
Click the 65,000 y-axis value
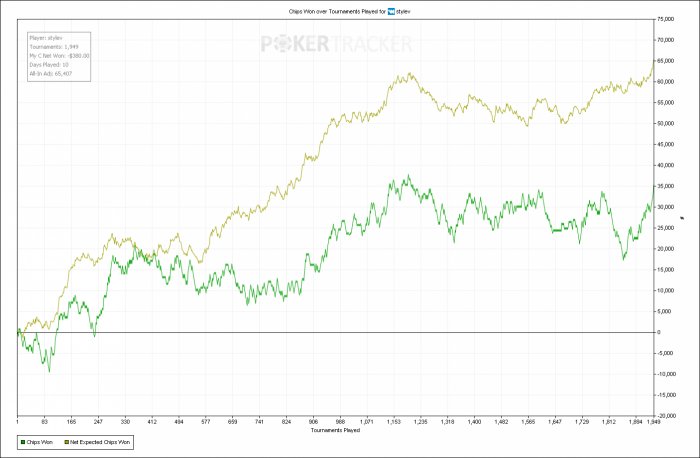(665, 61)
